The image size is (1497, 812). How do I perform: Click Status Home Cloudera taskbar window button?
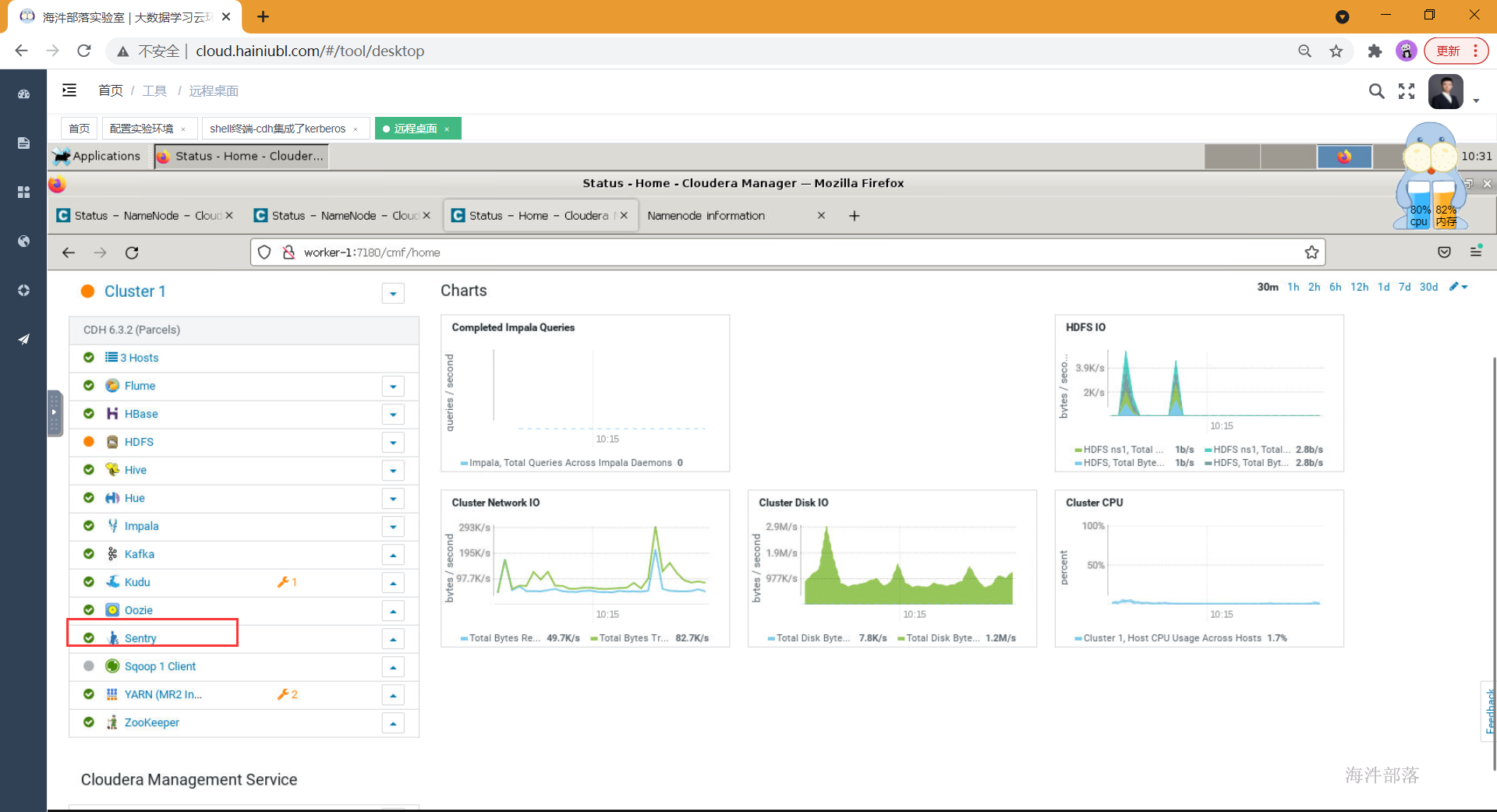[x=241, y=156]
